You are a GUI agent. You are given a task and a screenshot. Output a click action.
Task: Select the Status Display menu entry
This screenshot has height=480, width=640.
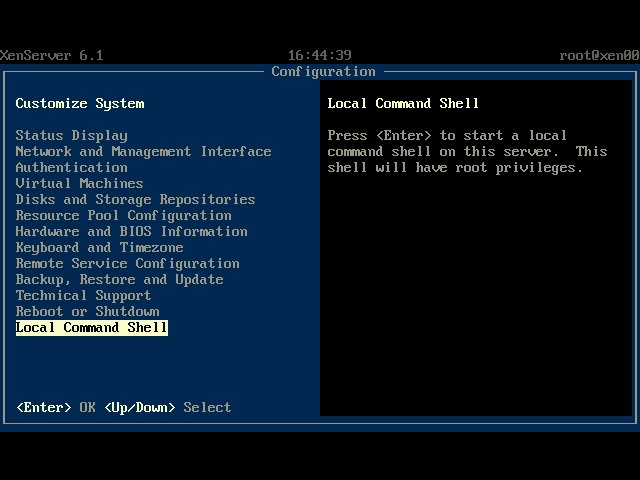[x=71, y=136]
